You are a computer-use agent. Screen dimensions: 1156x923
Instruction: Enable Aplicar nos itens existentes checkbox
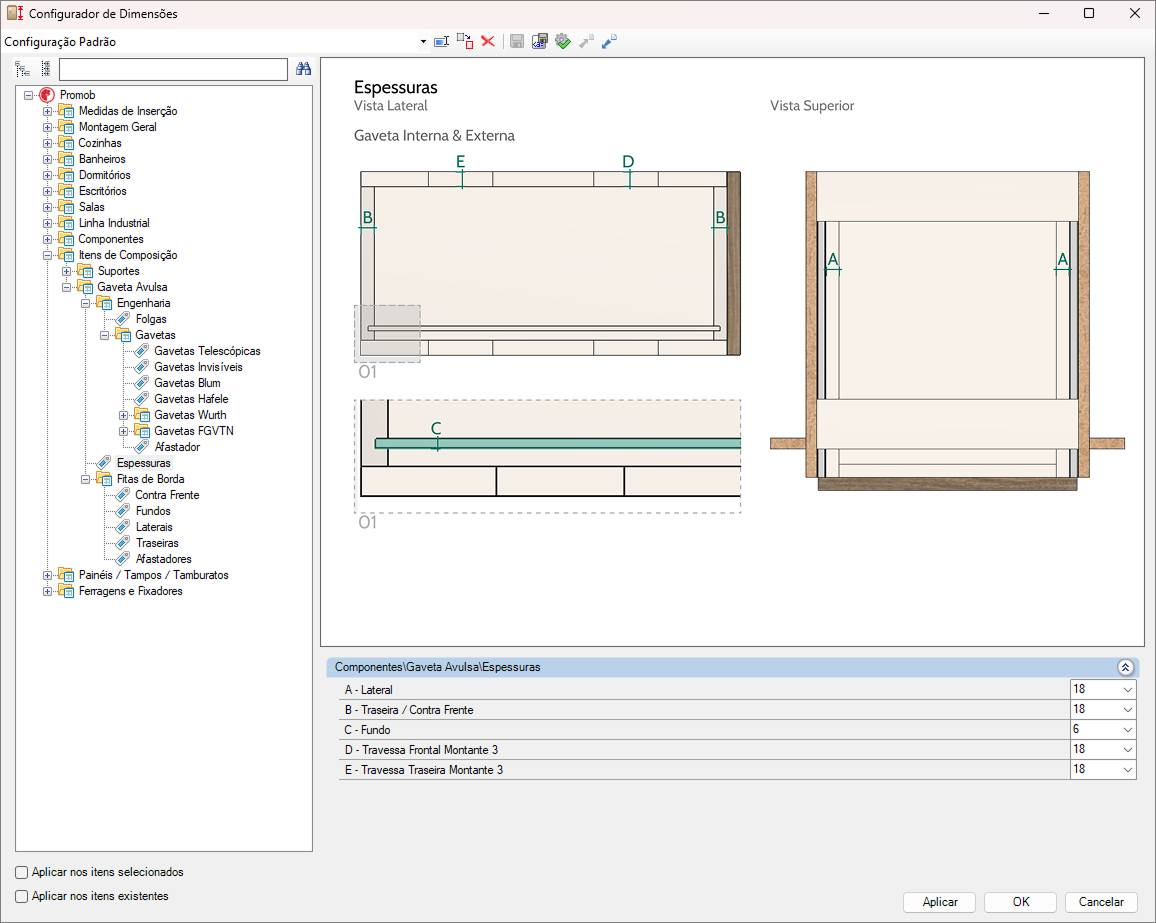[22, 896]
